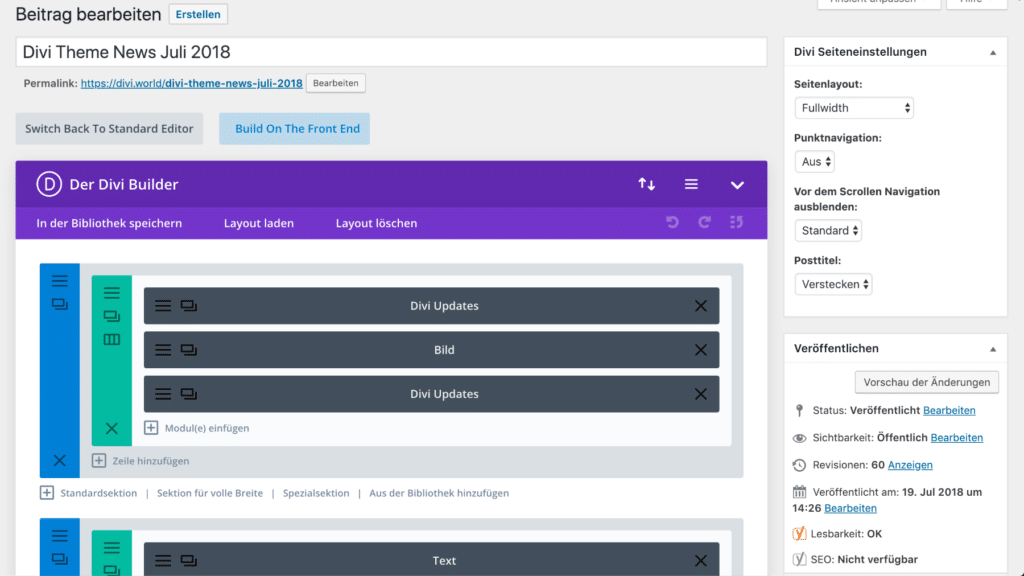Duplicate the Bild module
The image size is (1024, 576).
189,350
